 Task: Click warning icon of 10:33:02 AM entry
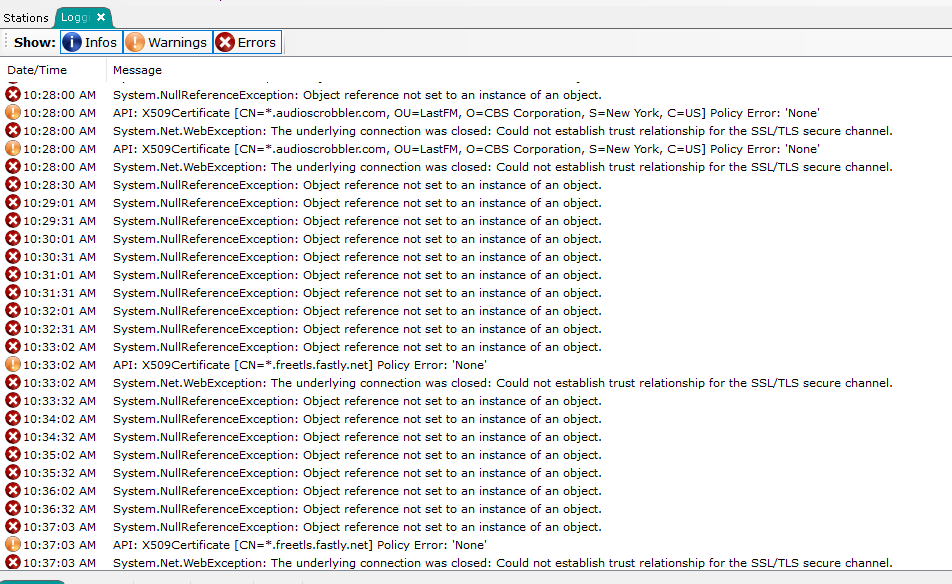tap(13, 365)
